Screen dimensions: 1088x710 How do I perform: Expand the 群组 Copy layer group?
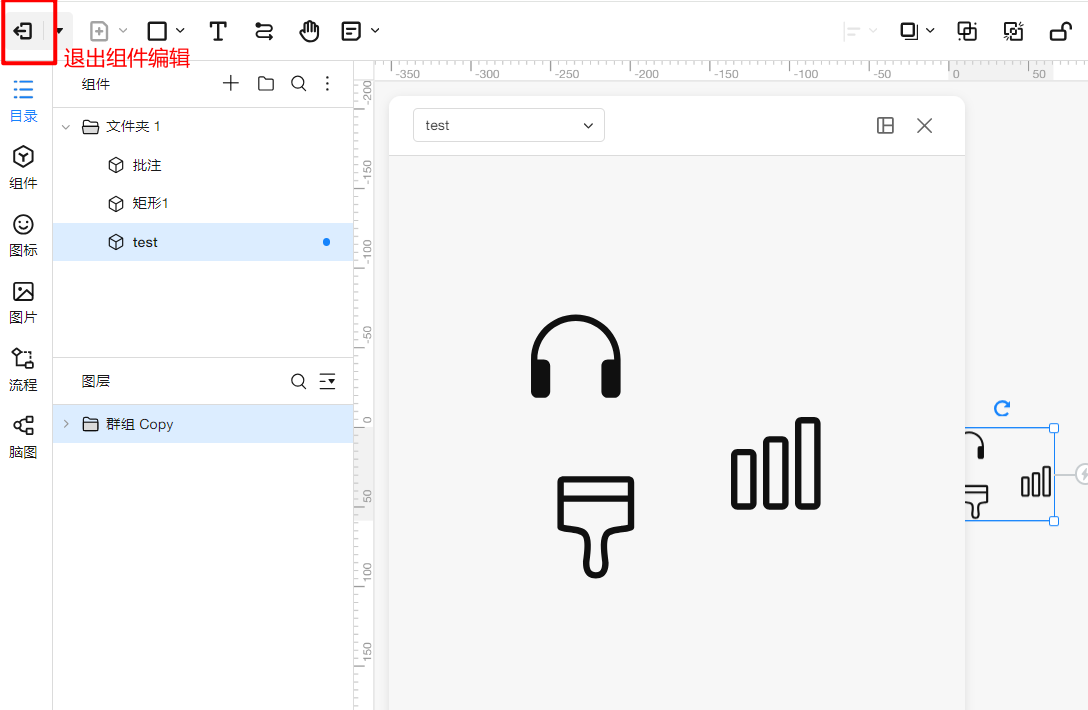pos(66,424)
